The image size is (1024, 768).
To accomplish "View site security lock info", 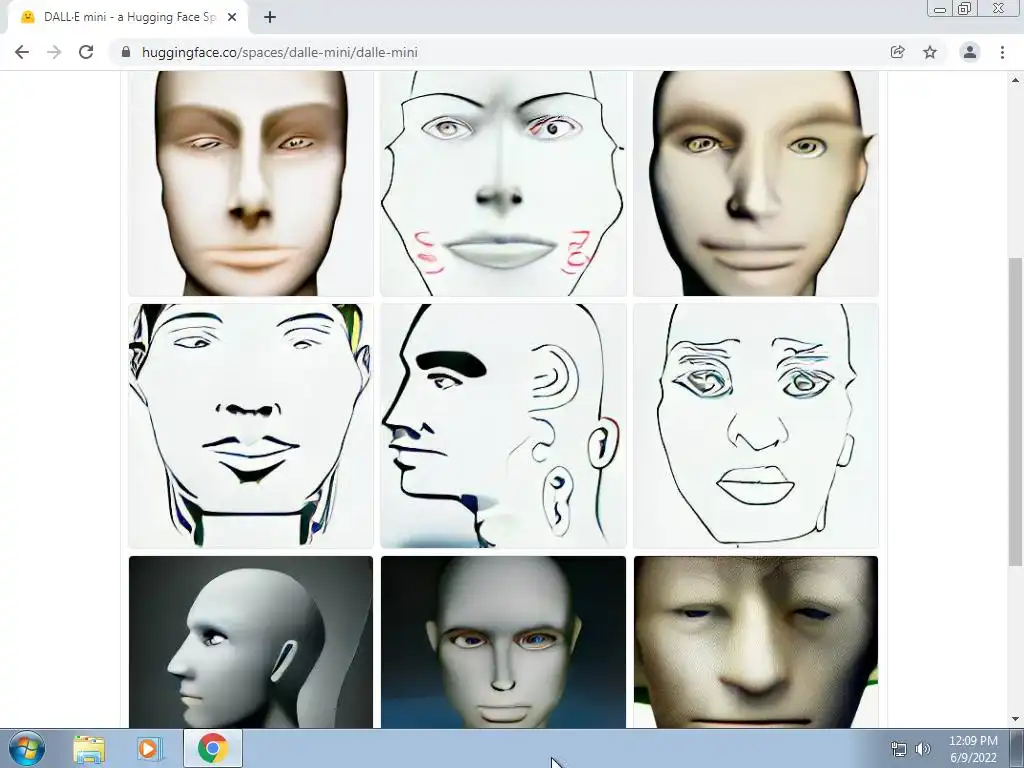I will pyautogui.click(x=126, y=52).
